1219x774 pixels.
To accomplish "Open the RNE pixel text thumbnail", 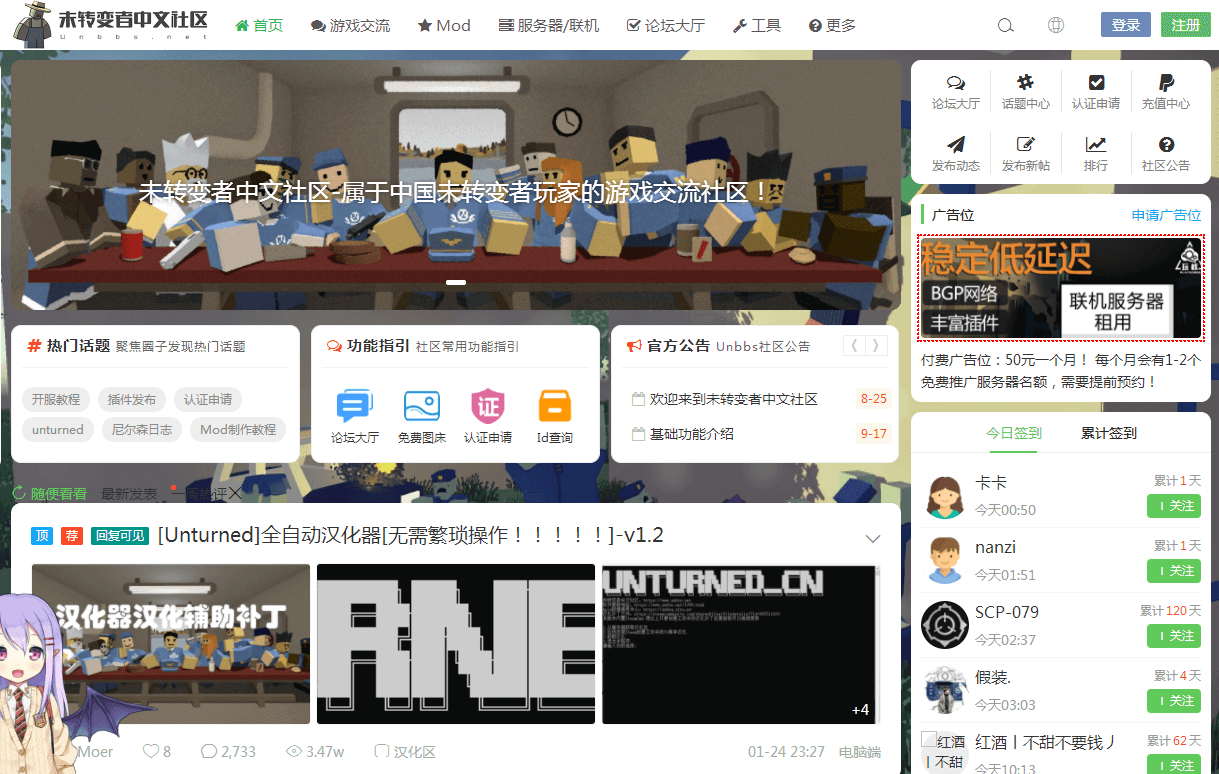I will coord(456,644).
